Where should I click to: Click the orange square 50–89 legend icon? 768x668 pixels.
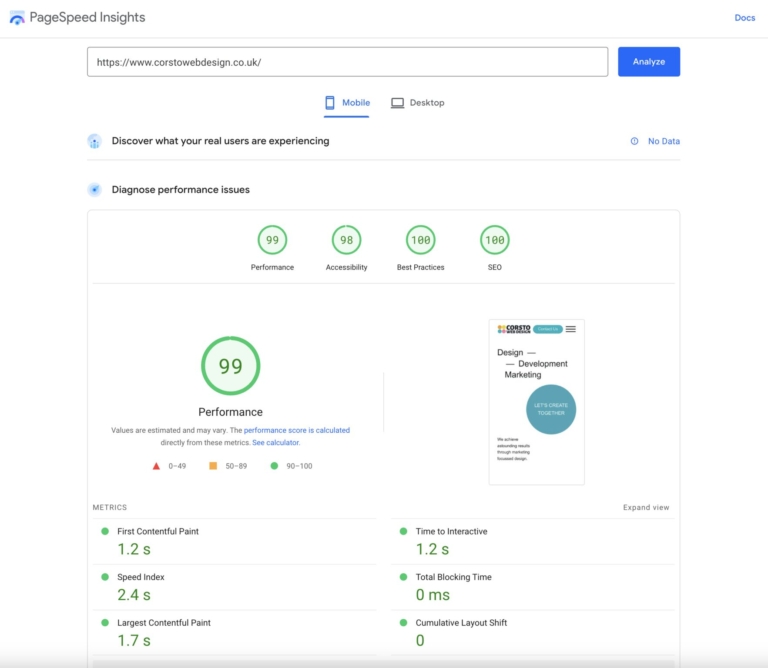[x=213, y=466]
